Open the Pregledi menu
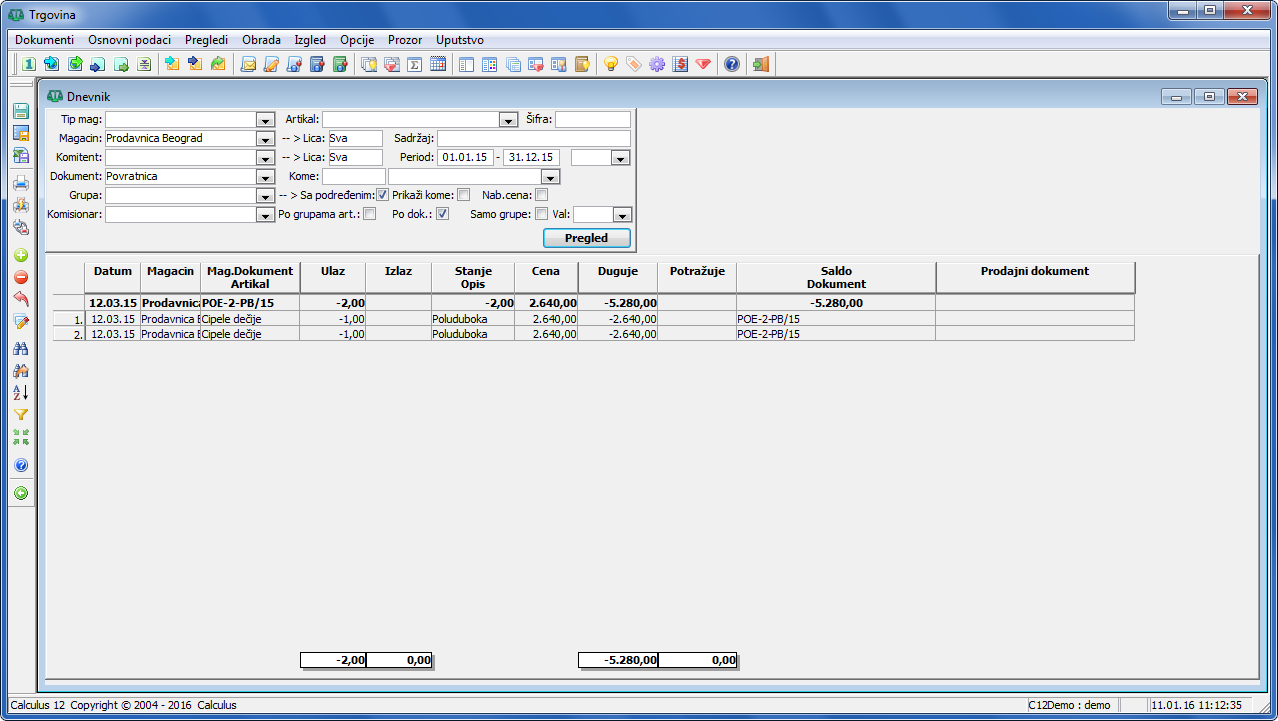This screenshot has width=1278, height=721. [x=206, y=40]
